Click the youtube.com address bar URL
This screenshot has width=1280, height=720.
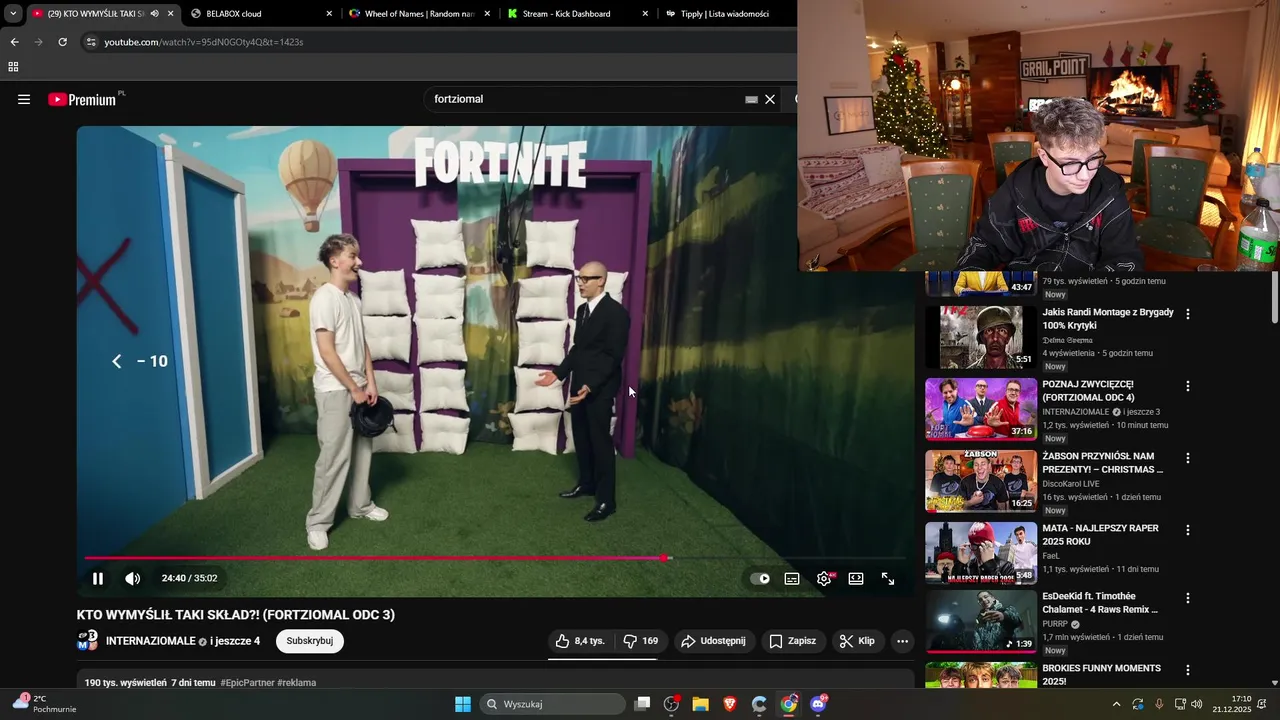click(204, 42)
